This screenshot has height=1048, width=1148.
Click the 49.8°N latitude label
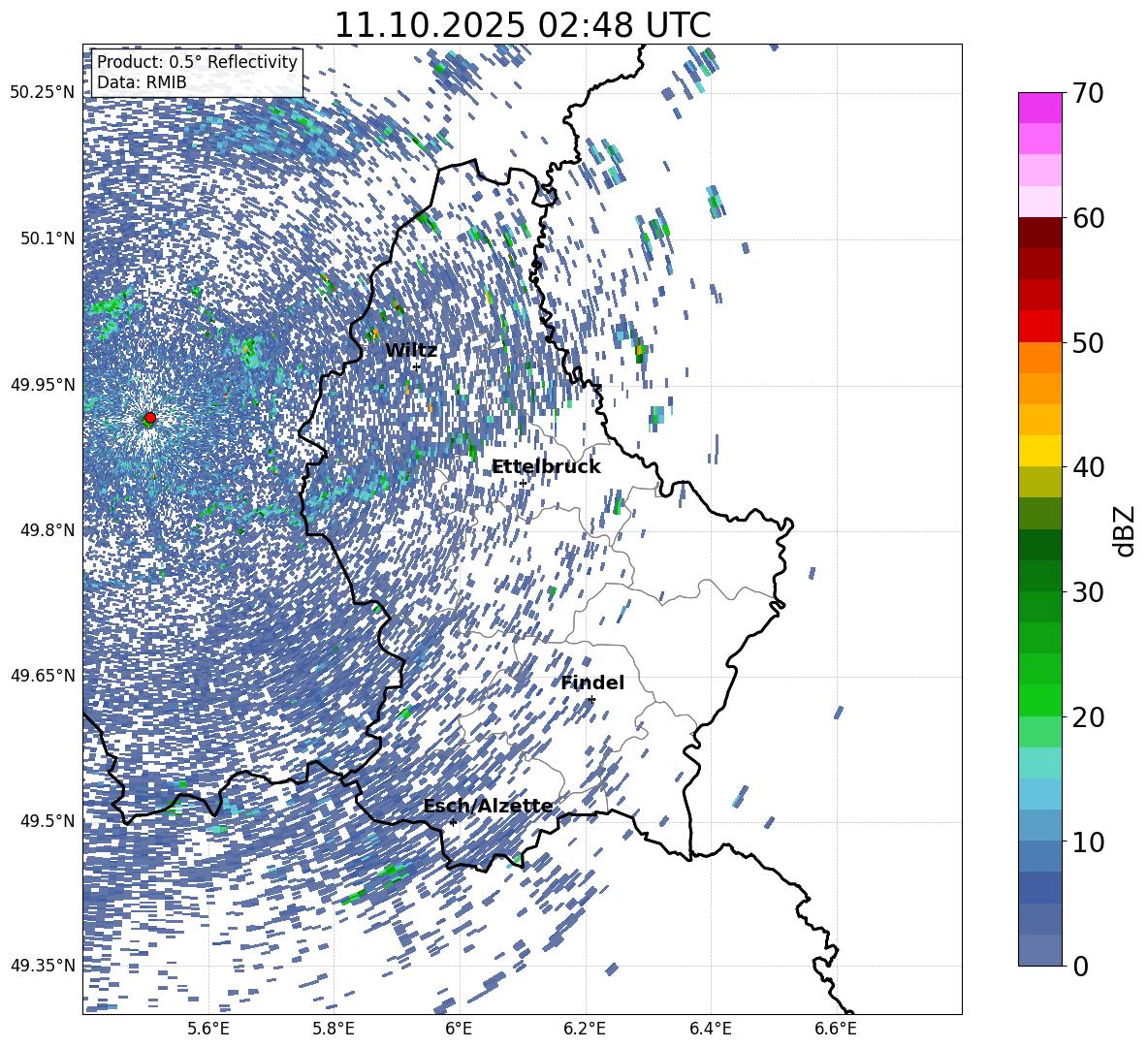pos(48,530)
